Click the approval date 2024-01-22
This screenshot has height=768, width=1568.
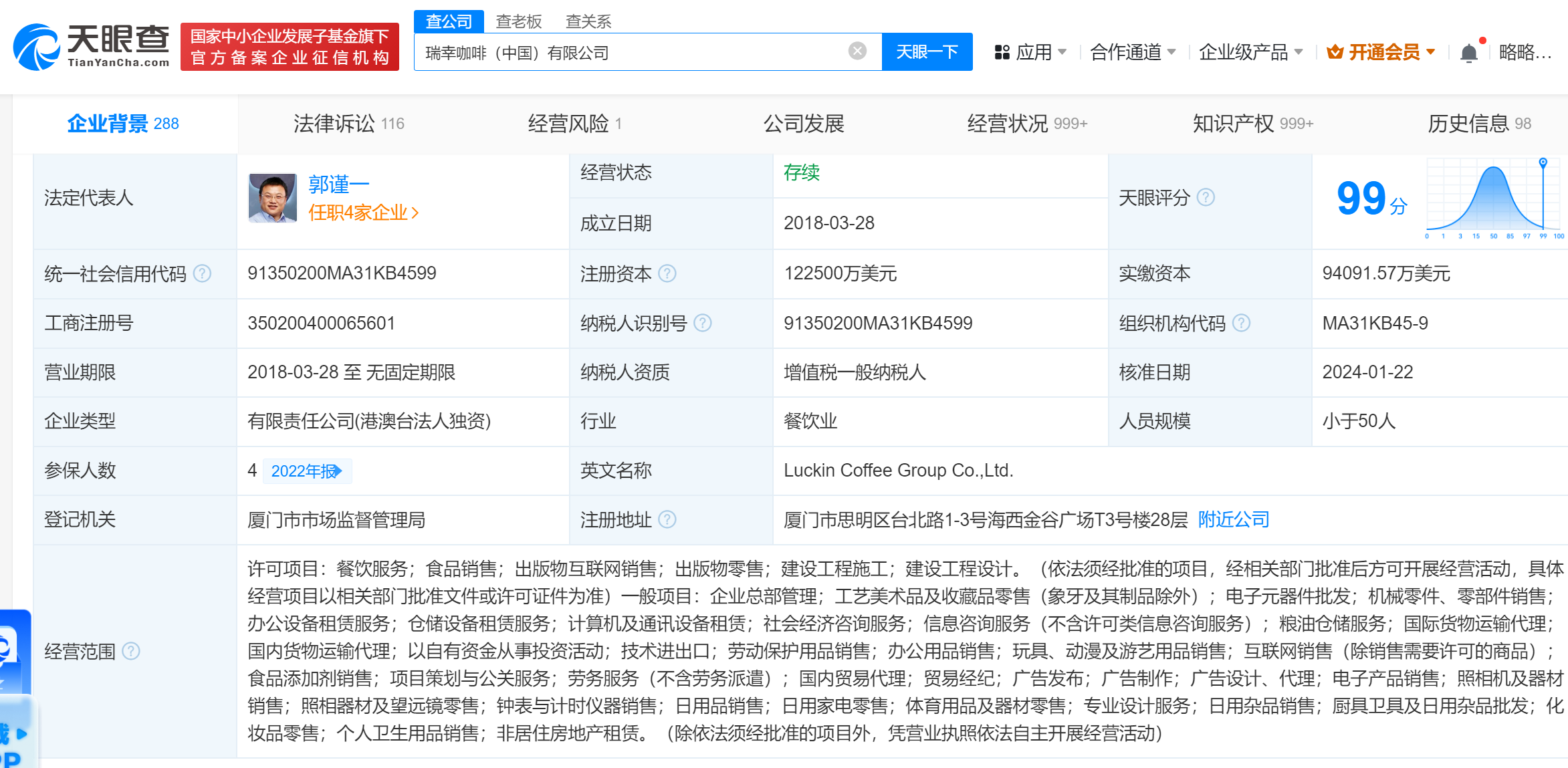tap(1368, 372)
